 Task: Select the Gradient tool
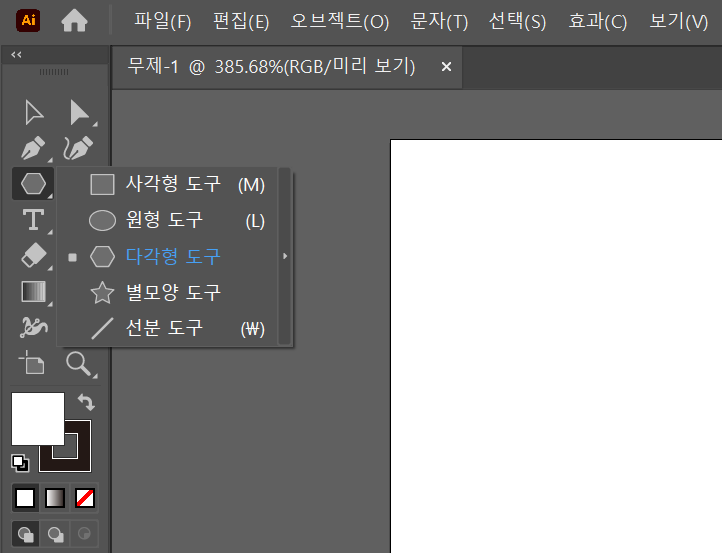point(34,291)
